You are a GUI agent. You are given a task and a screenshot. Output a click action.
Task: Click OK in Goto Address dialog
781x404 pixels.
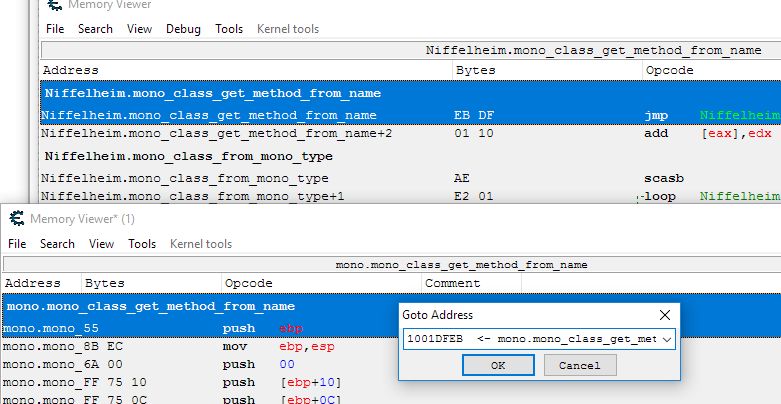[x=498, y=365]
